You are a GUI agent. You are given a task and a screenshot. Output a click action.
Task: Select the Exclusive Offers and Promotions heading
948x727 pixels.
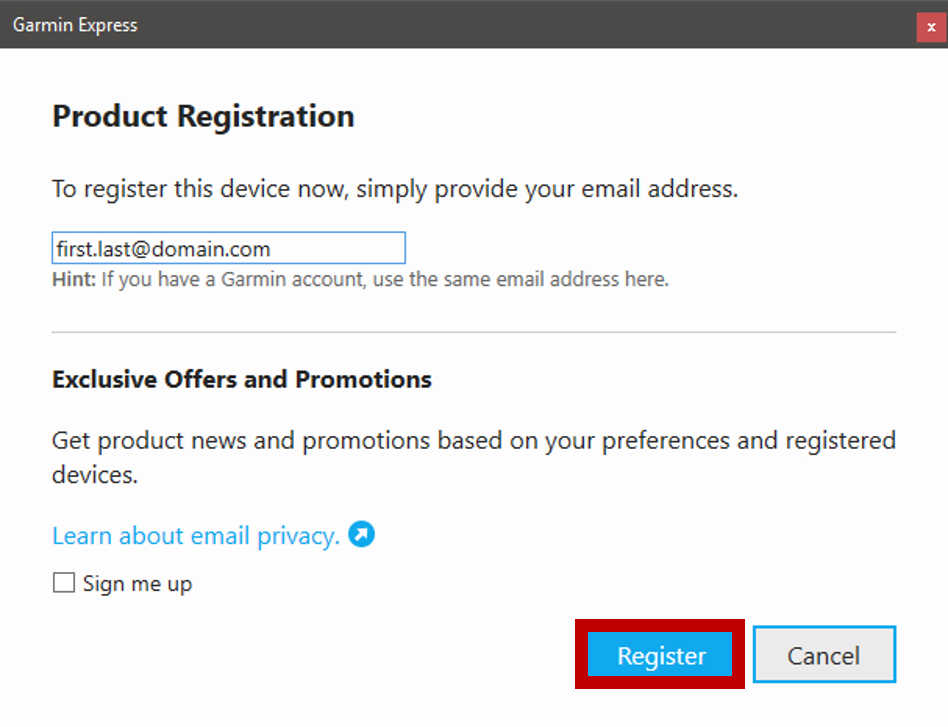pos(241,380)
